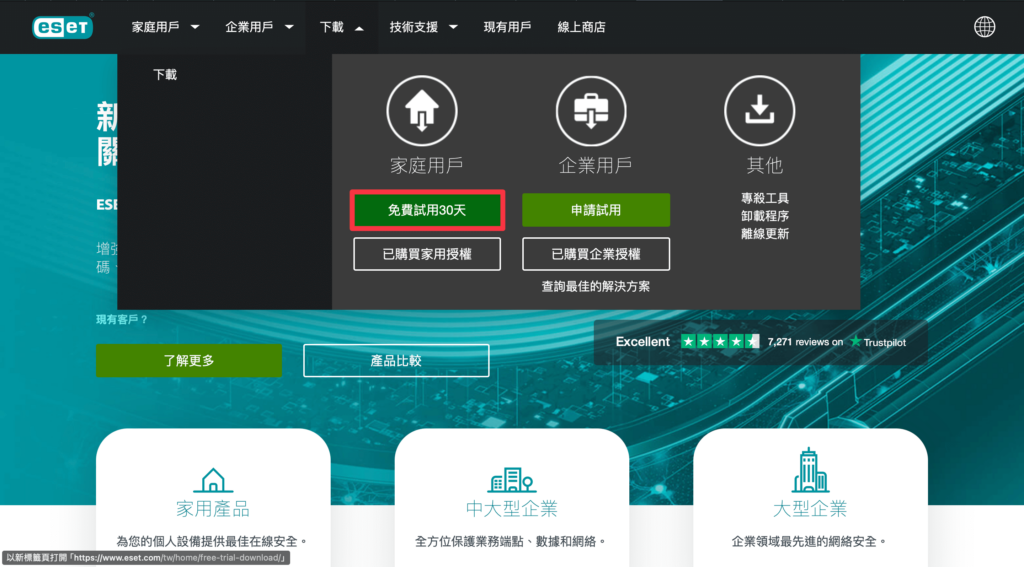This screenshot has width=1024, height=567.
Task: Click the 現有客戶？ link
Action: (x=122, y=319)
